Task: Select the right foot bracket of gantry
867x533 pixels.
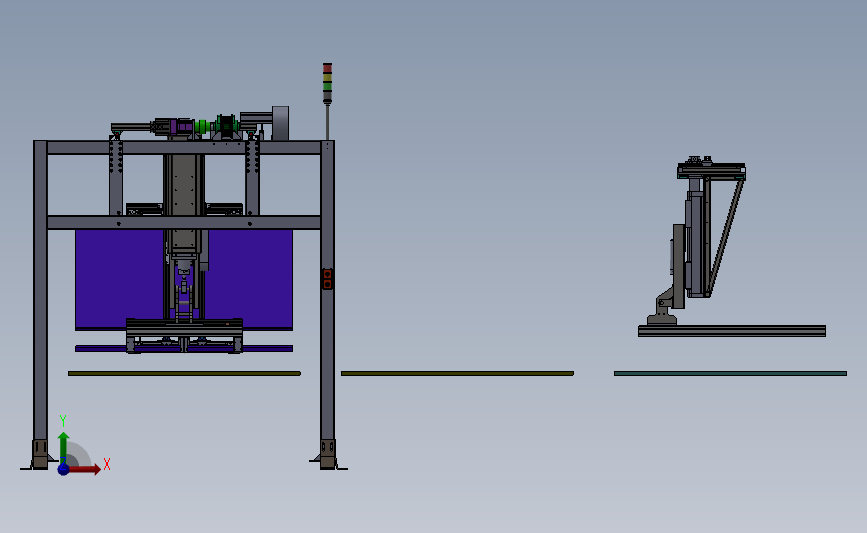Action: (x=328, y=454)
